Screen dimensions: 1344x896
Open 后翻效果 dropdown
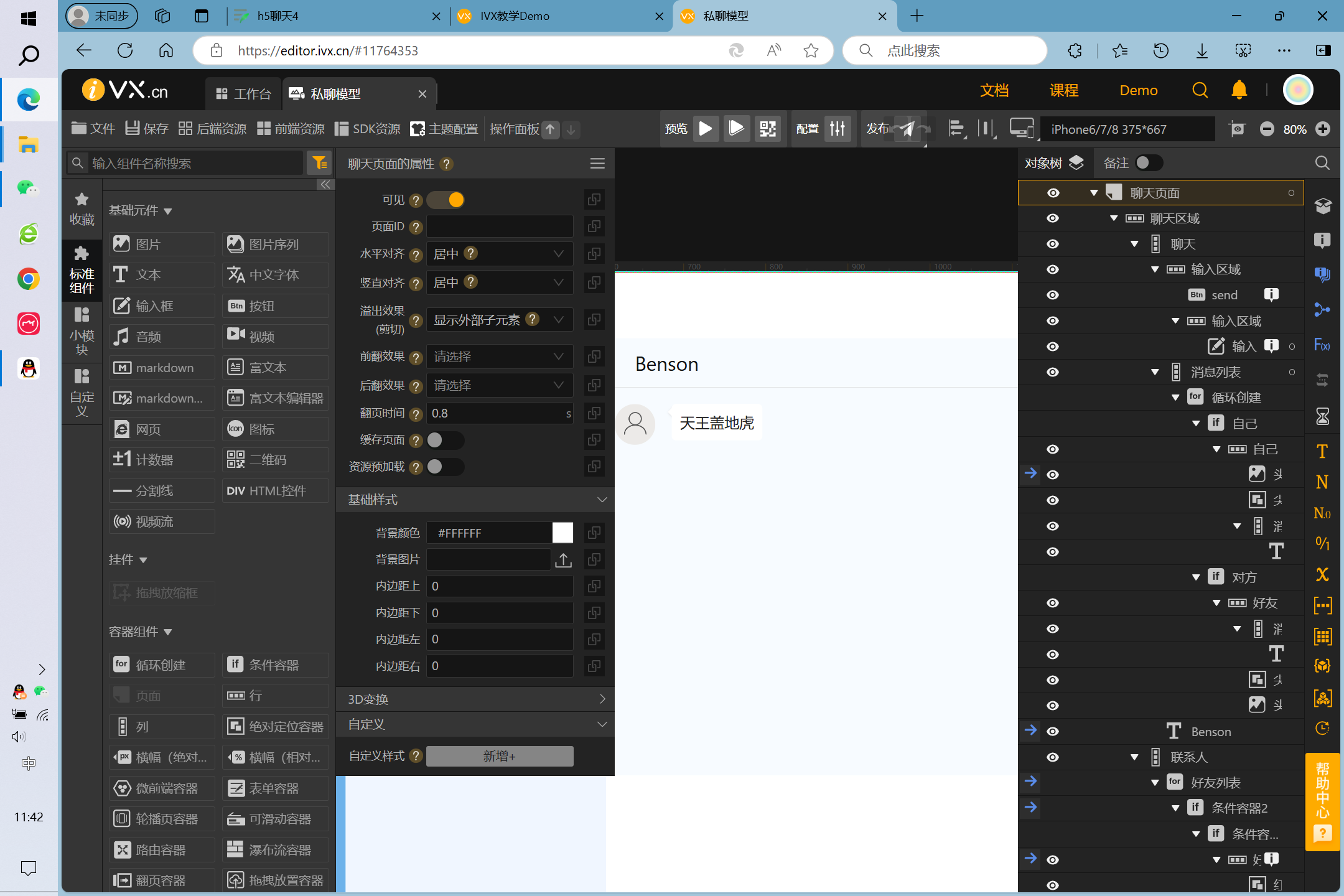500,385
